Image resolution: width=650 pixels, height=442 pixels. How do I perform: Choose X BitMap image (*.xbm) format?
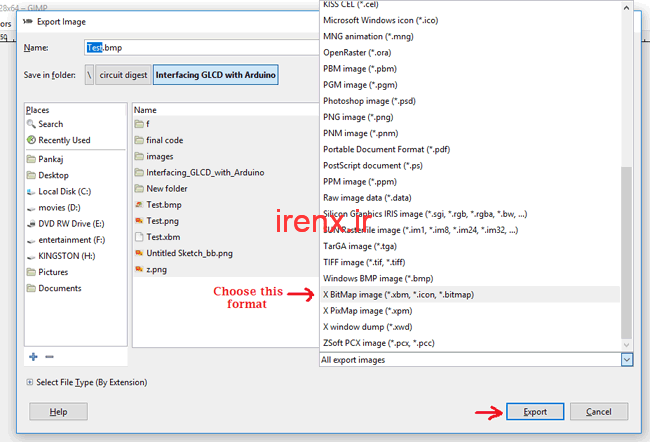[471, 294]
